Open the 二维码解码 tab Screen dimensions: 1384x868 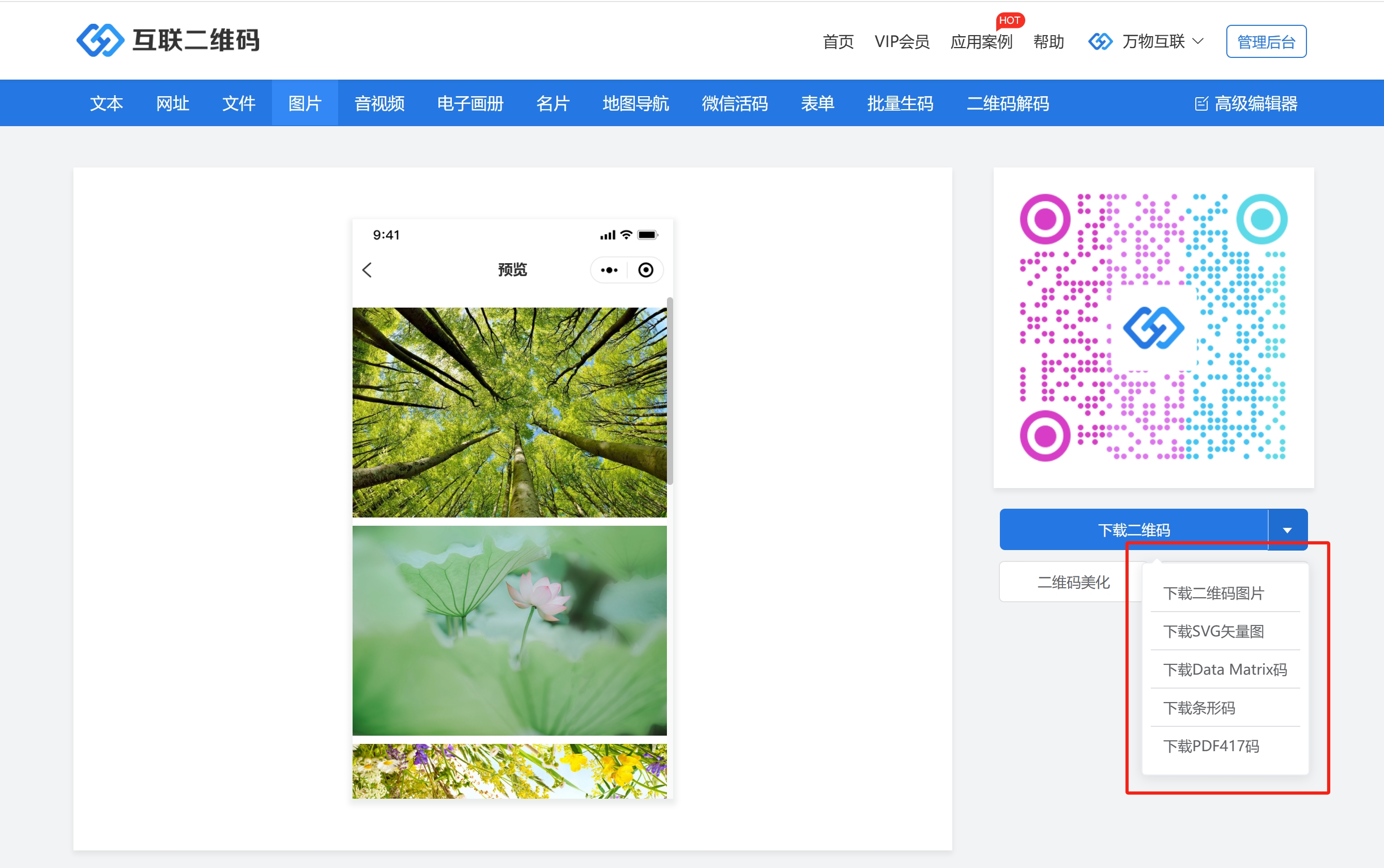click(x=1008, y=103)
